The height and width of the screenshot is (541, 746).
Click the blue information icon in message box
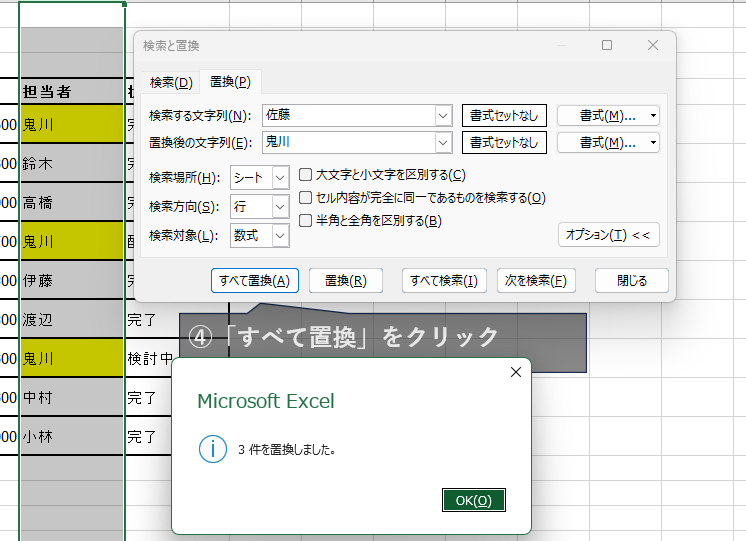[x=213, y=449]
